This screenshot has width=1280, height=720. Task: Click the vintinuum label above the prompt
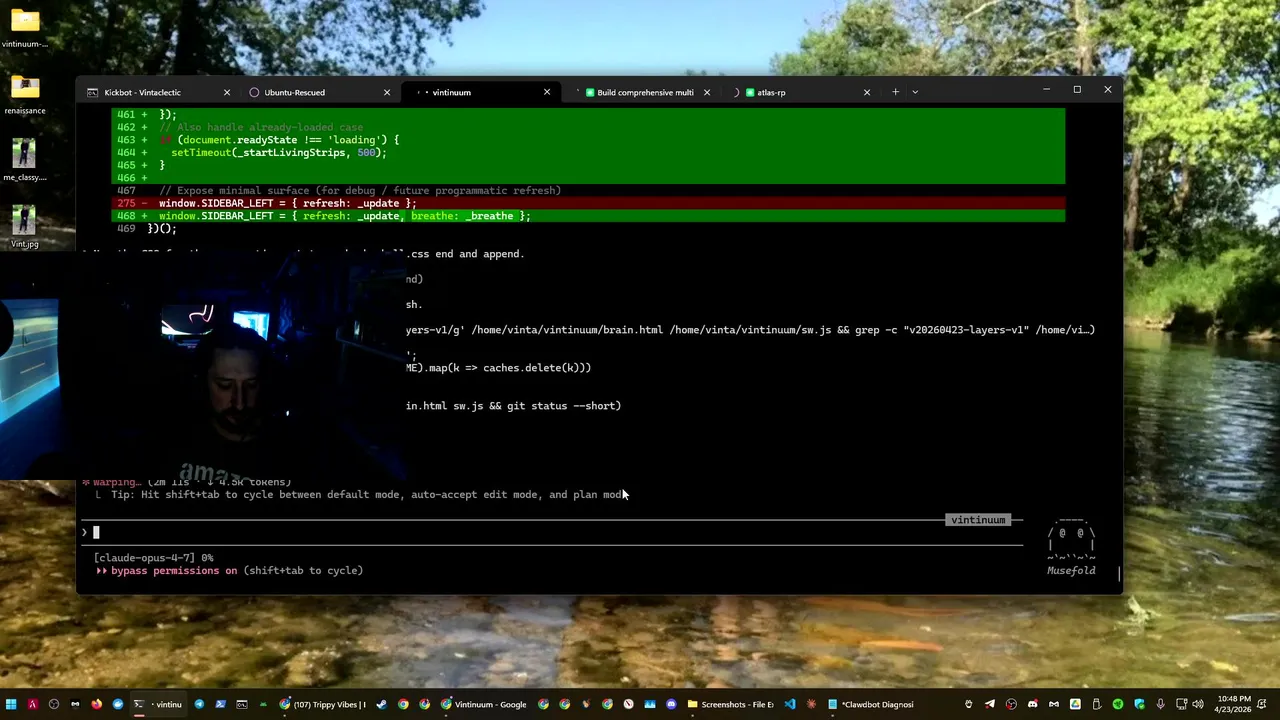coord(978,520)
